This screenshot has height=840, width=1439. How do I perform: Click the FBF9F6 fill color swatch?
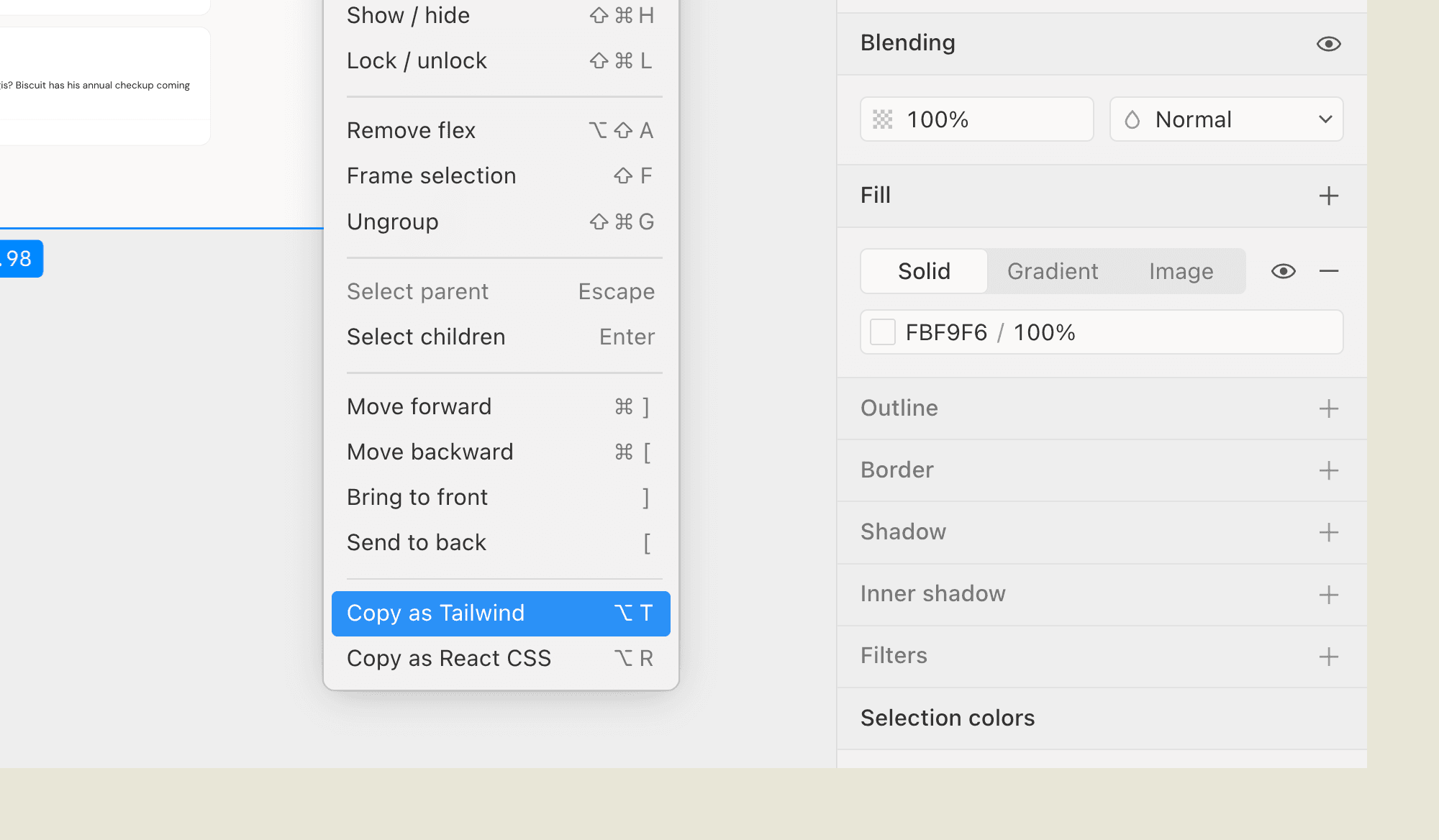coord(882,332)
